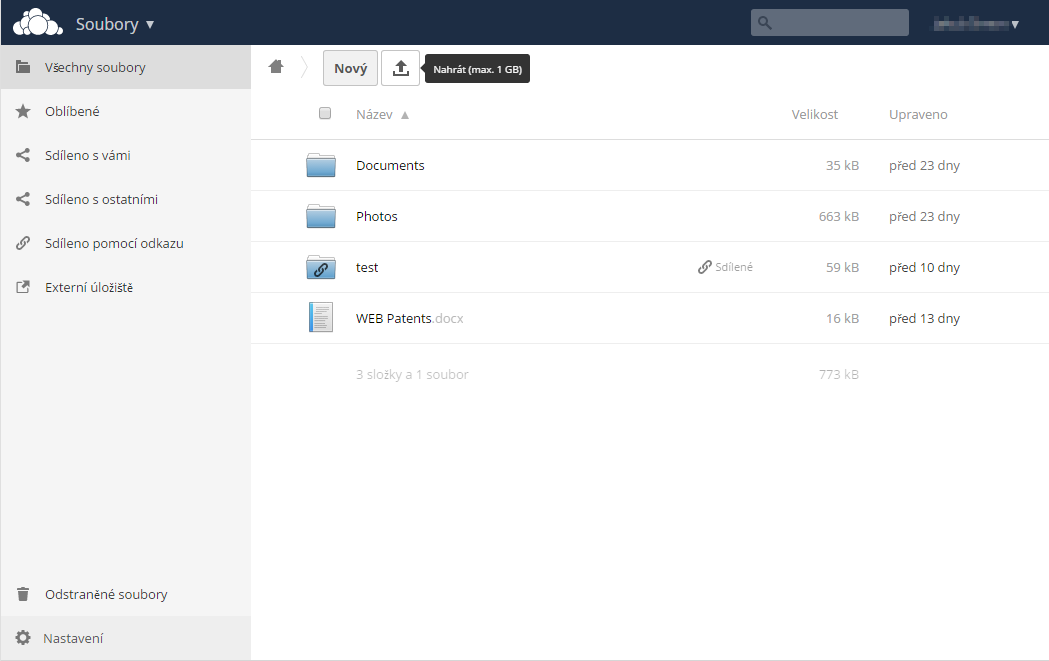Click the upload arrow button
The height and width of the screenshot is (661, 1049).
pyautogui.click(x=400, y=68)
